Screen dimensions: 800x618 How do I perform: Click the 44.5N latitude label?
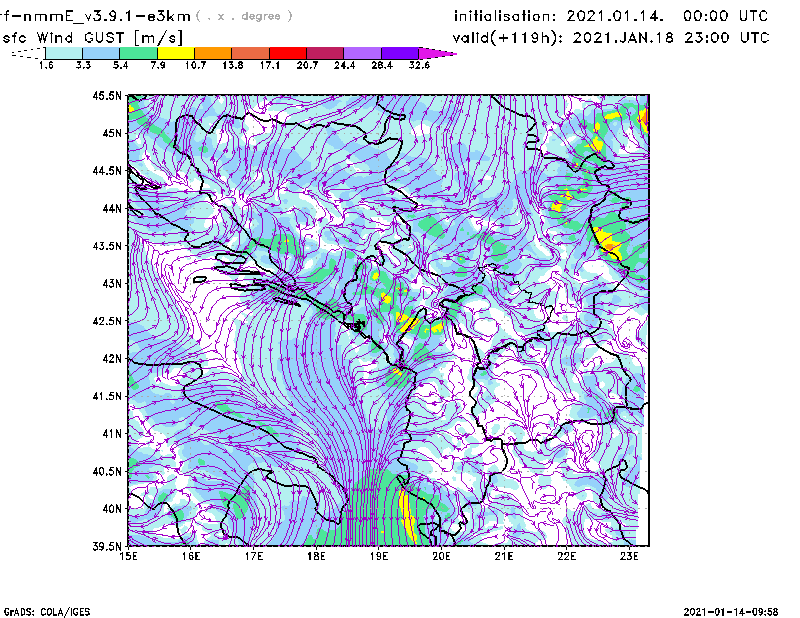pyautogui.click(x=107, y=170)
